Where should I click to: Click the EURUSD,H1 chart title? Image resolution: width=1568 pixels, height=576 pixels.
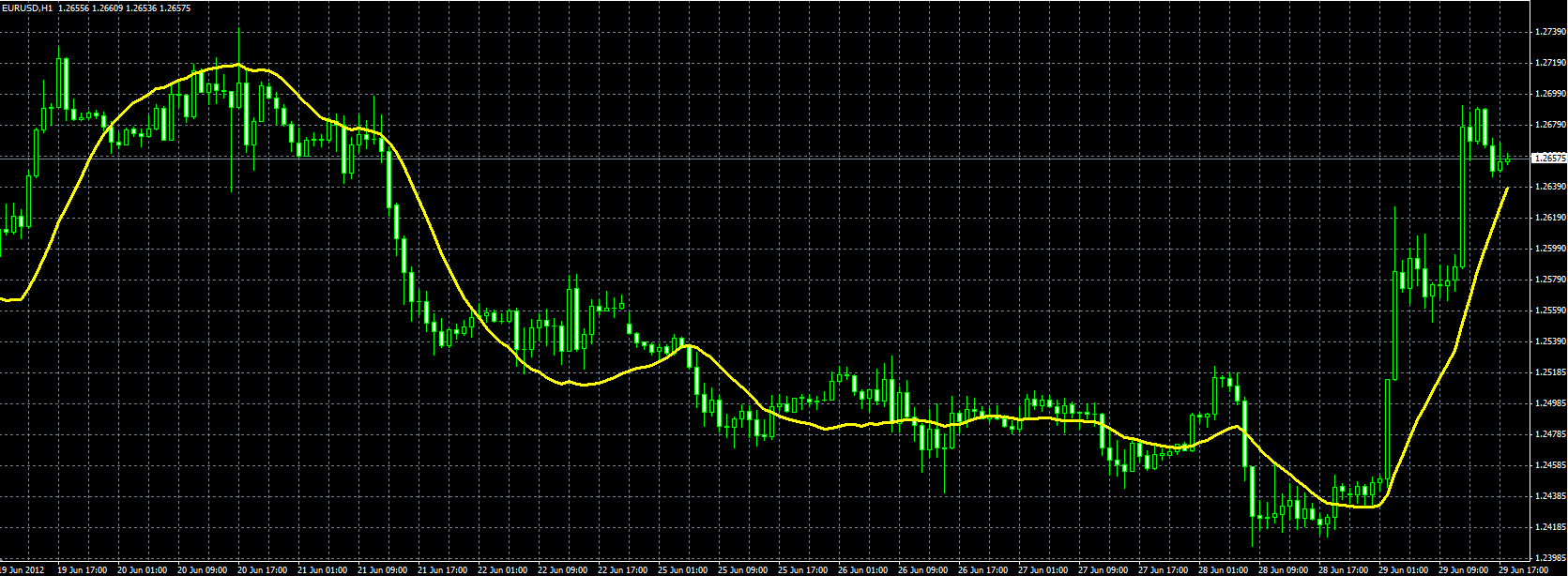pos(26,7)
